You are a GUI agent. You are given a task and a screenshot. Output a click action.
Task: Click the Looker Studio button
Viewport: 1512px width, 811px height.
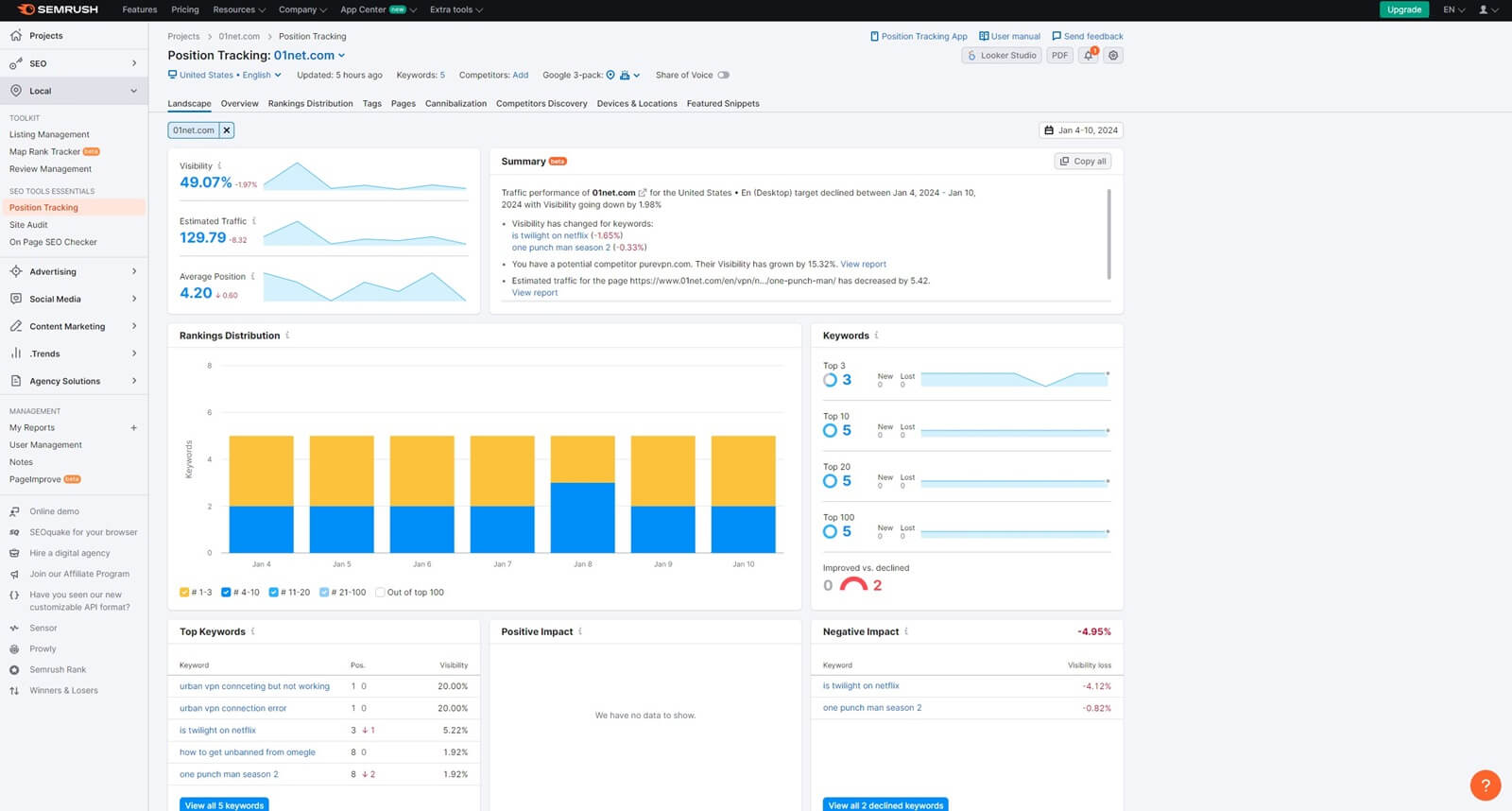pyautogui.click(x=1002, y=56)
